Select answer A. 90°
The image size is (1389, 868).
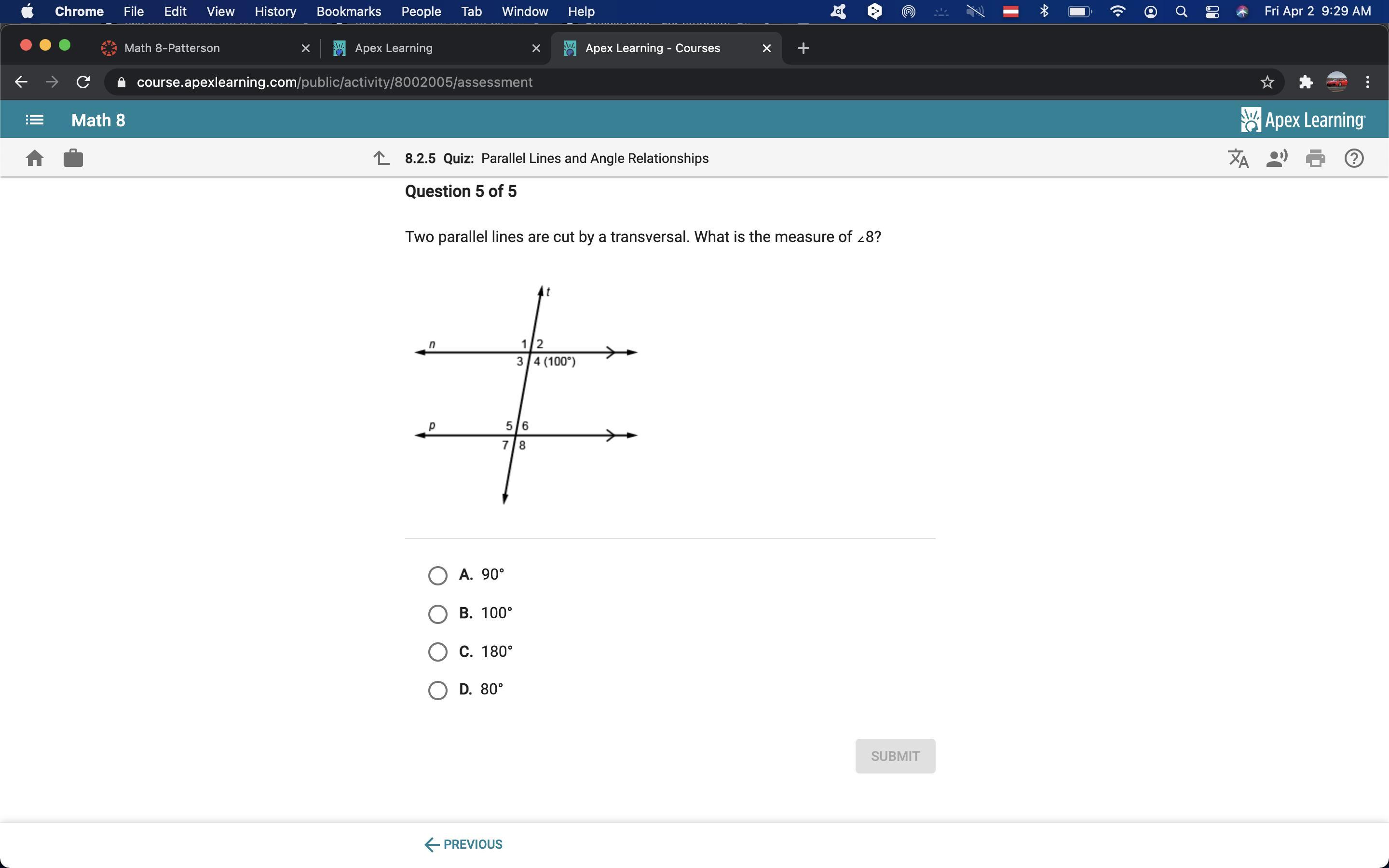pos(438,575)
